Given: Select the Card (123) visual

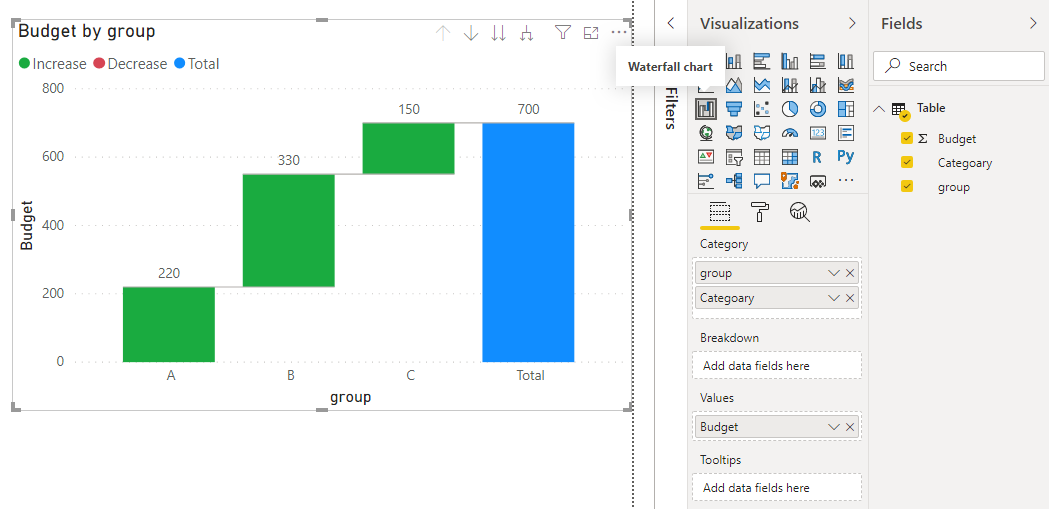Looking at the screenshot, I should click(818, 132).
